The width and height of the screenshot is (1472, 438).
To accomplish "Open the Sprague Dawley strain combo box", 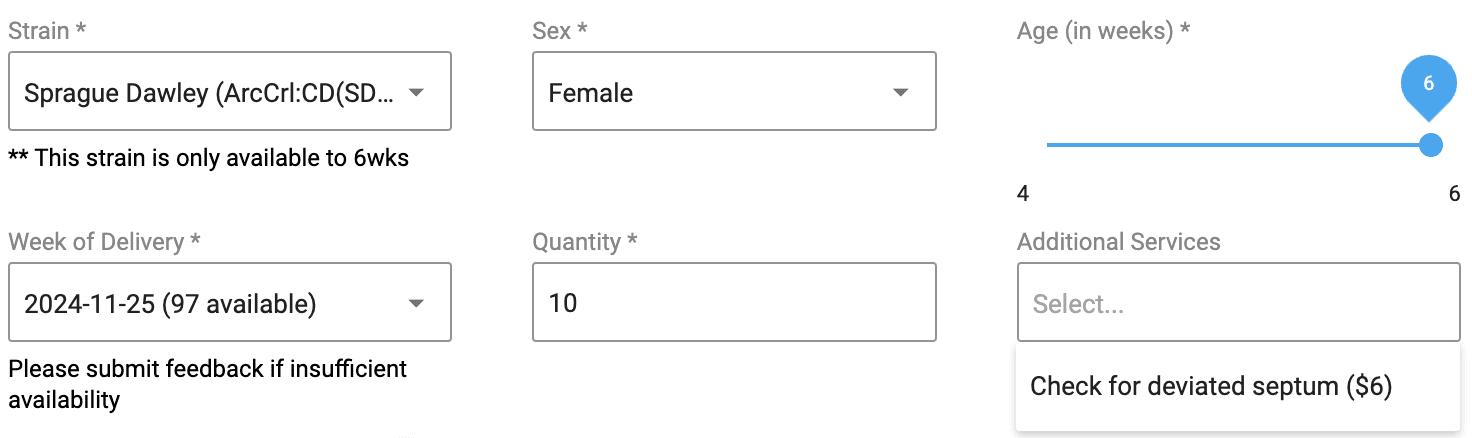I will 210,93.
